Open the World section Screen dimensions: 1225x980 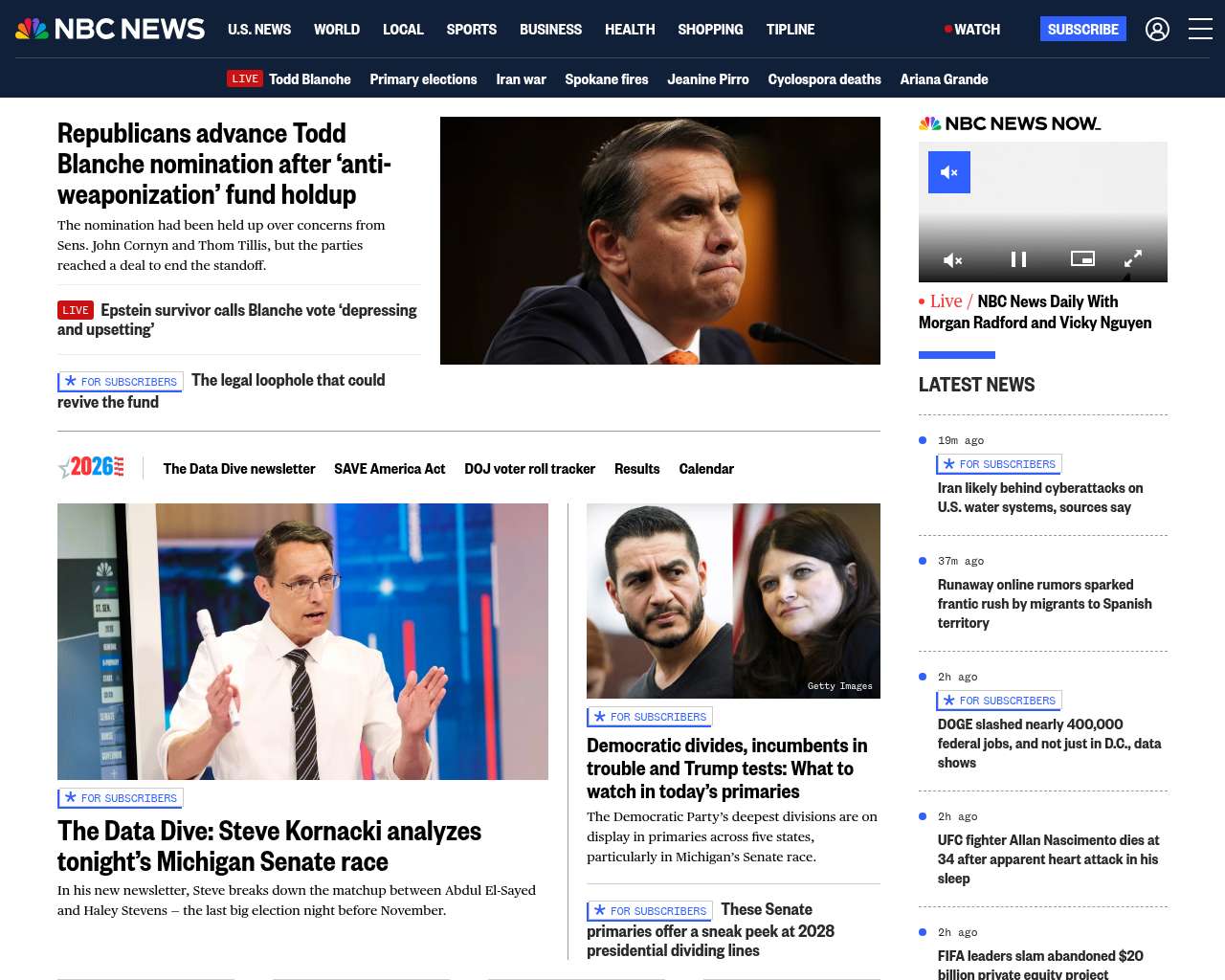click(337, 30)
